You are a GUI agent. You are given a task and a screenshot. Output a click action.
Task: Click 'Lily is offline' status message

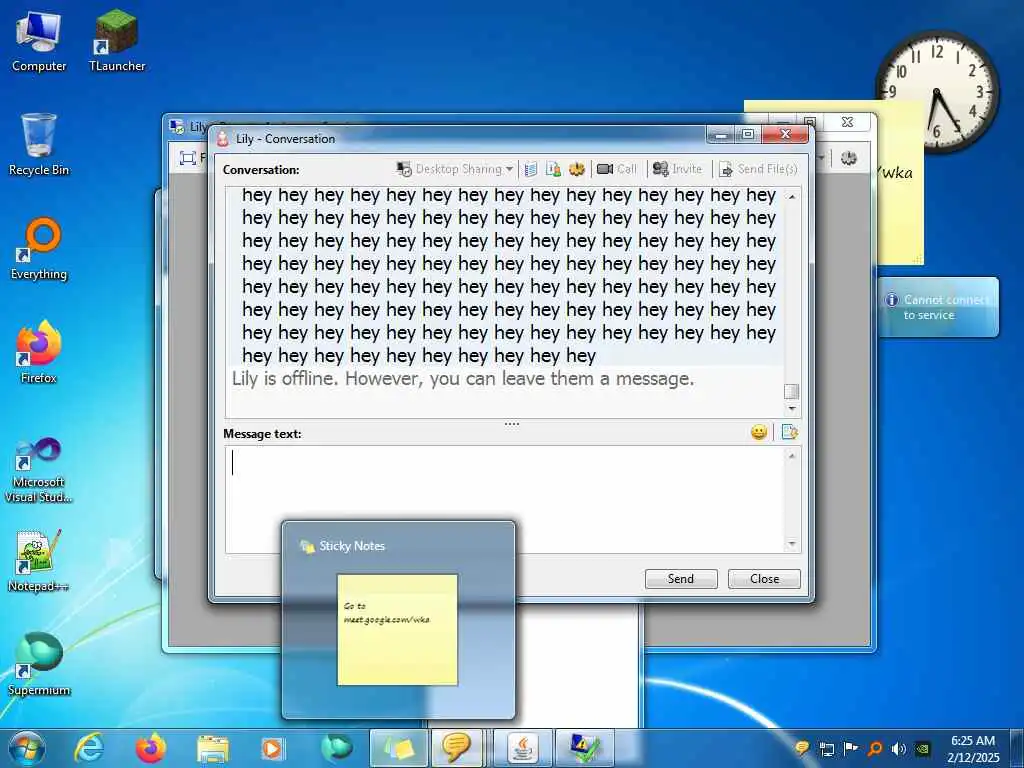[463, 379]
